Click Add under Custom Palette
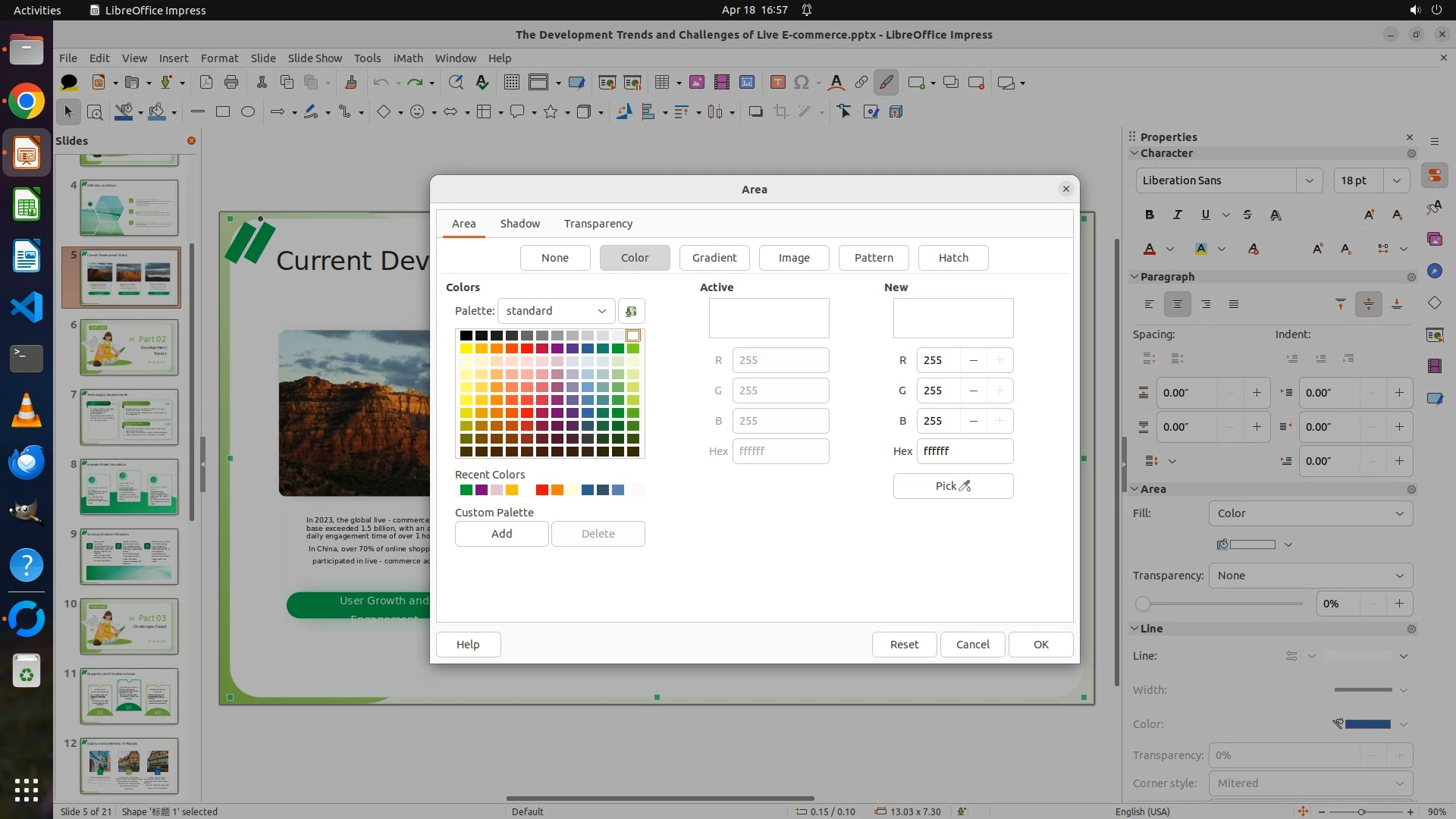 point(501,534)
